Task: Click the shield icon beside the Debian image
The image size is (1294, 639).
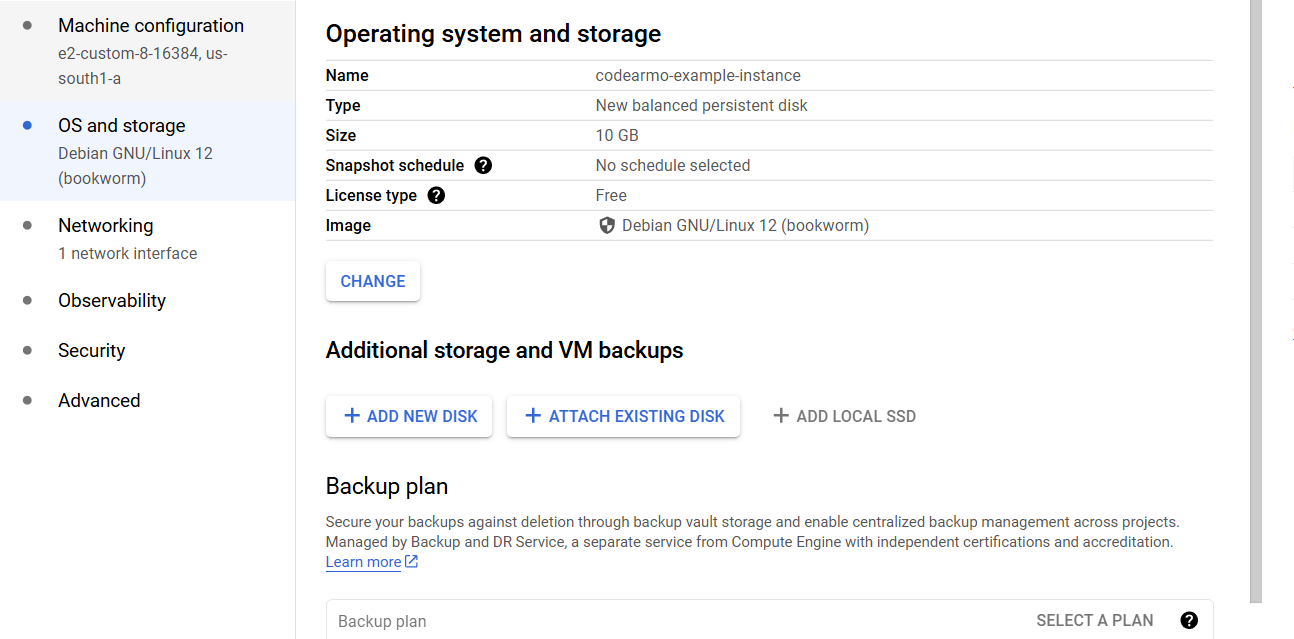Action: (606, 226)
